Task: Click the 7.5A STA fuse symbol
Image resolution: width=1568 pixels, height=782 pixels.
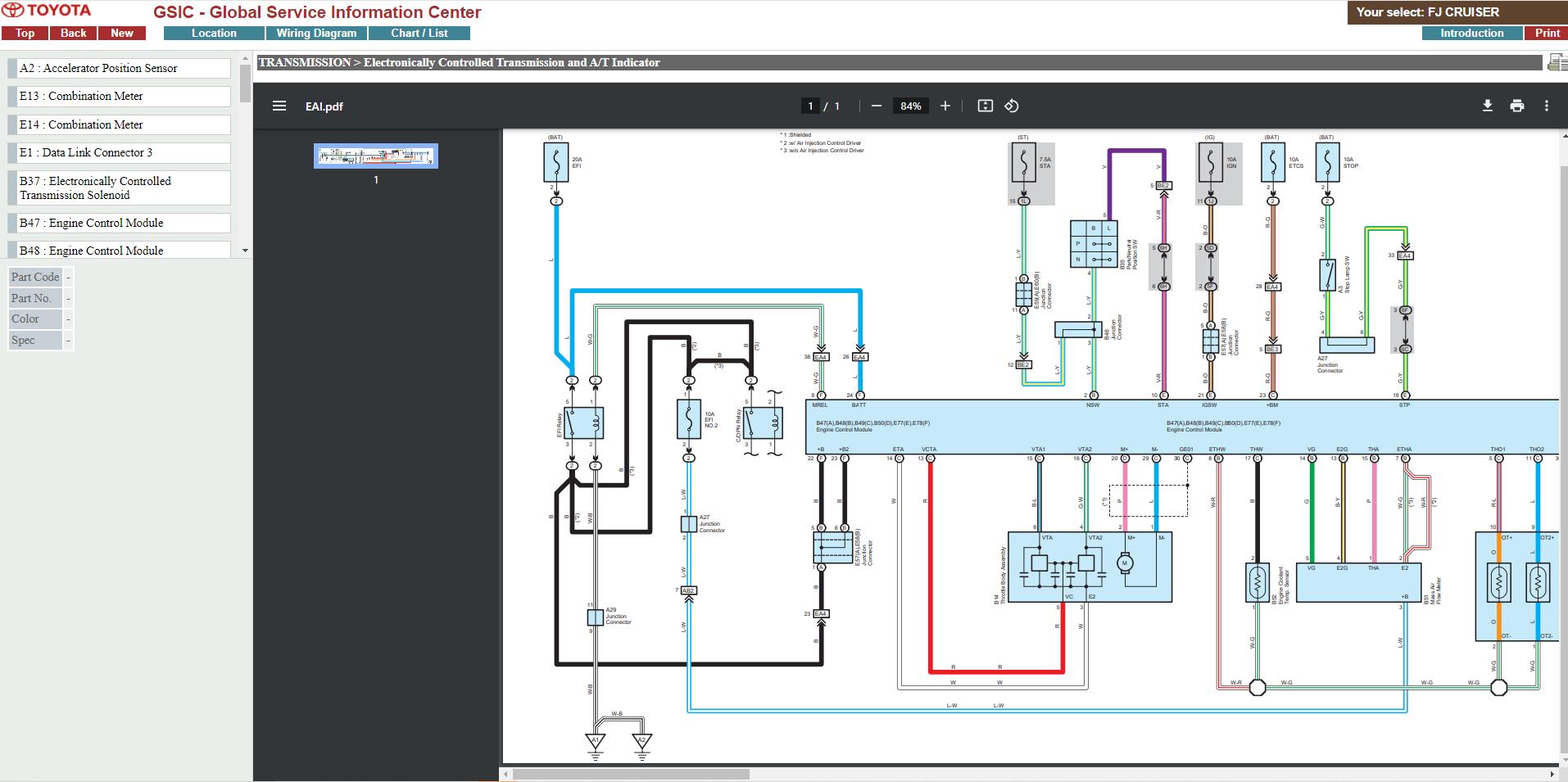Action: click(x=1023, y=162)
